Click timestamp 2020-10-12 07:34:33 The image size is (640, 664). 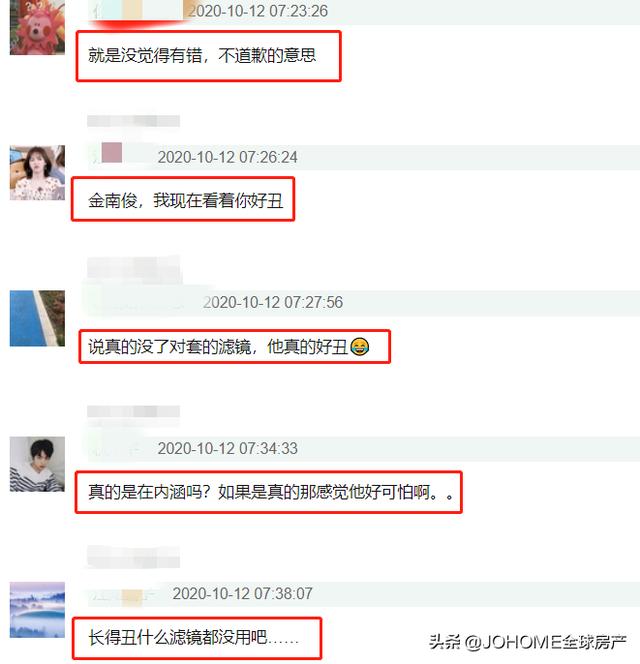[227, 448]
